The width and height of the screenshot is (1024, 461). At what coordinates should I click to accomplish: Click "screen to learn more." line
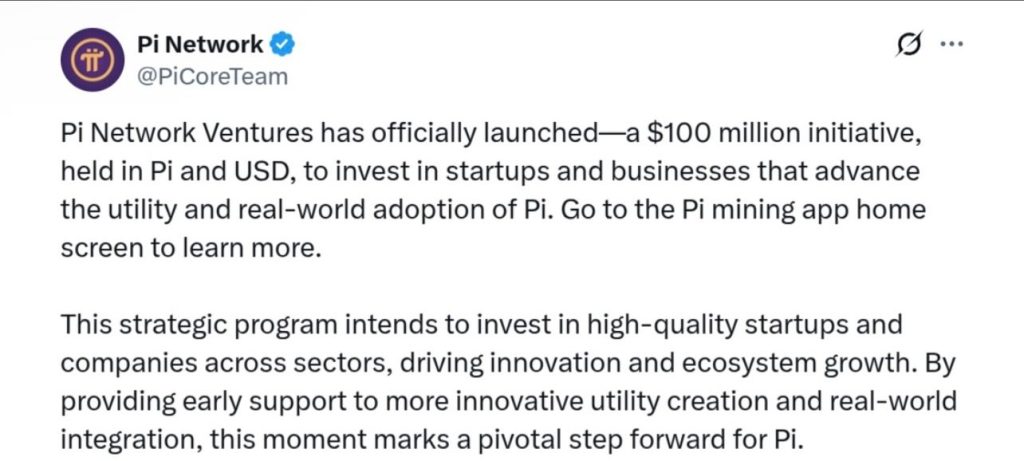tap(192, 249)
